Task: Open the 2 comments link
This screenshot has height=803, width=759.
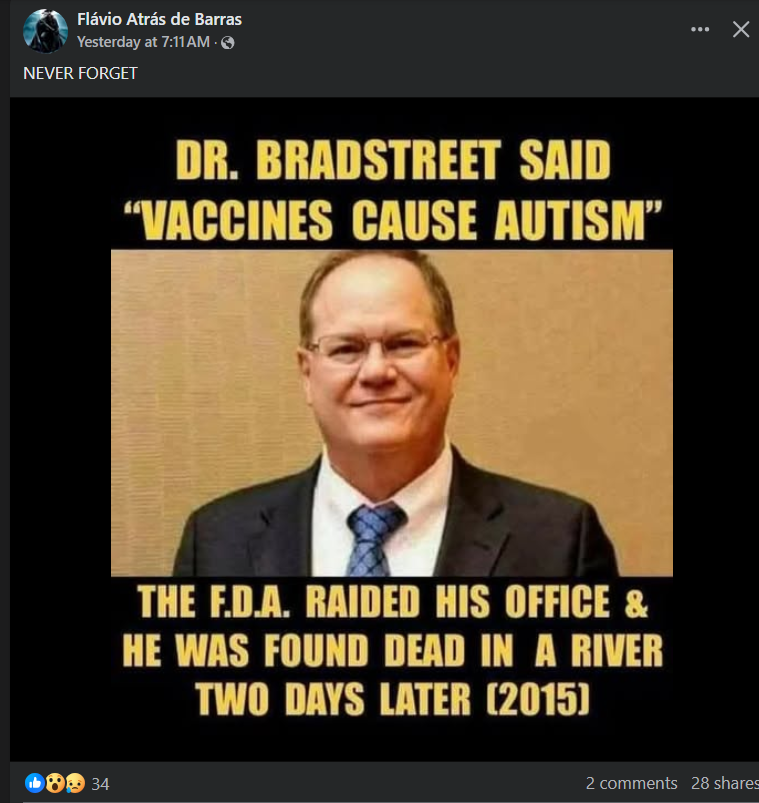Action: [x=631, y=783]
